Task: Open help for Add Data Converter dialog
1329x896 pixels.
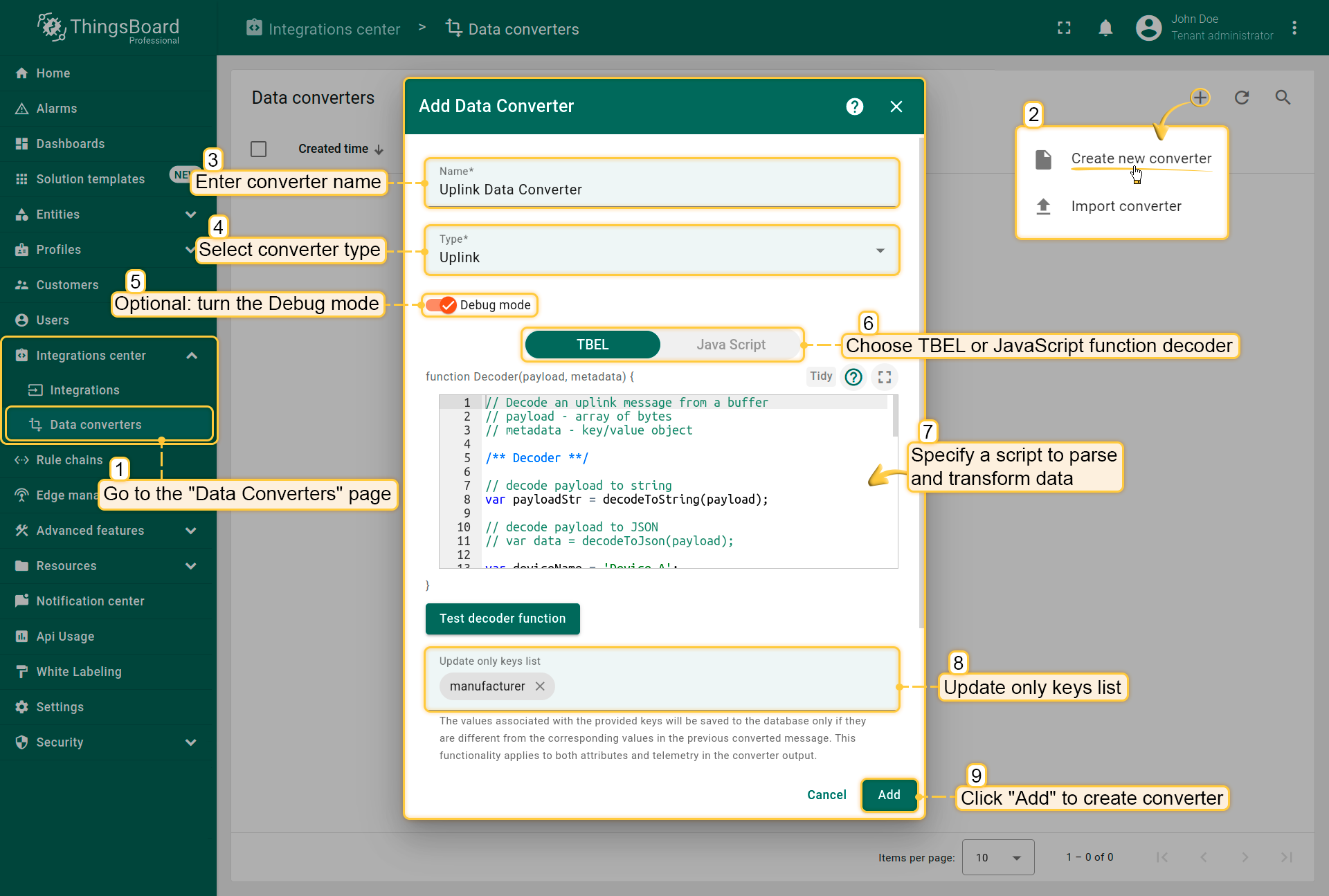Action: pyautogui.click(x=855, y=107)
